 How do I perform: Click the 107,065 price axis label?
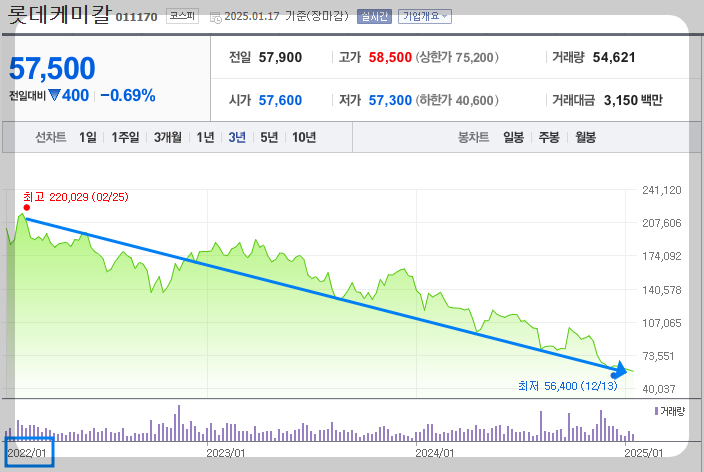662,323
